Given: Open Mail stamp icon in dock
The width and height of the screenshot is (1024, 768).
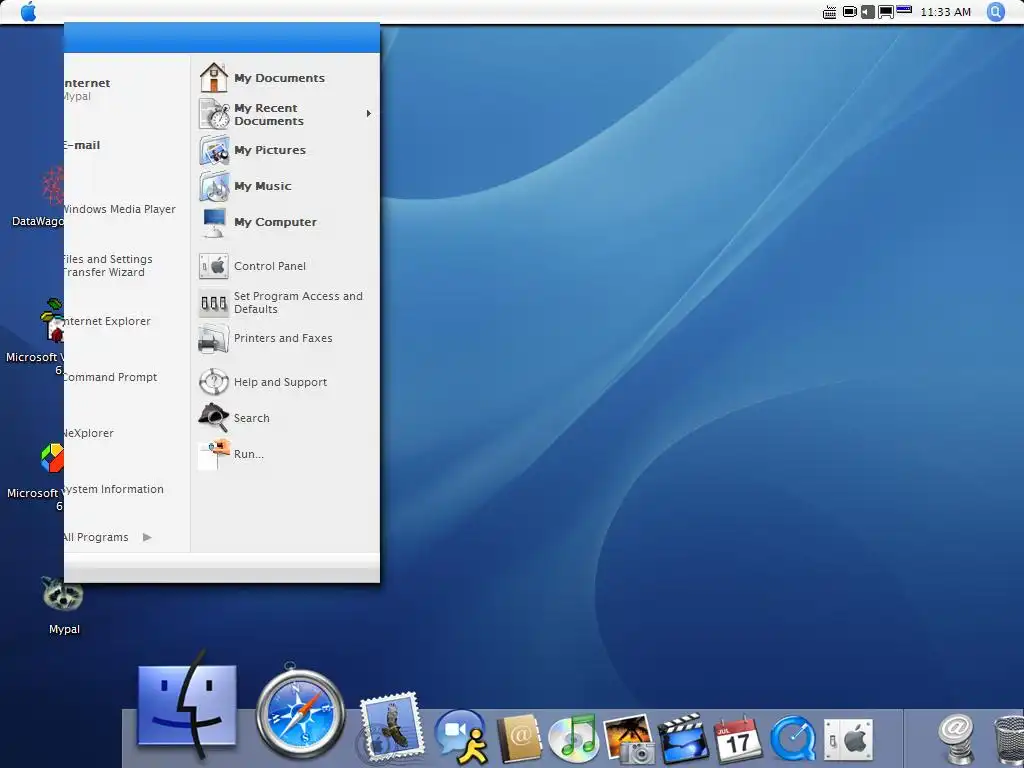Looking at the screenshot, I should (x=391, y=726).
